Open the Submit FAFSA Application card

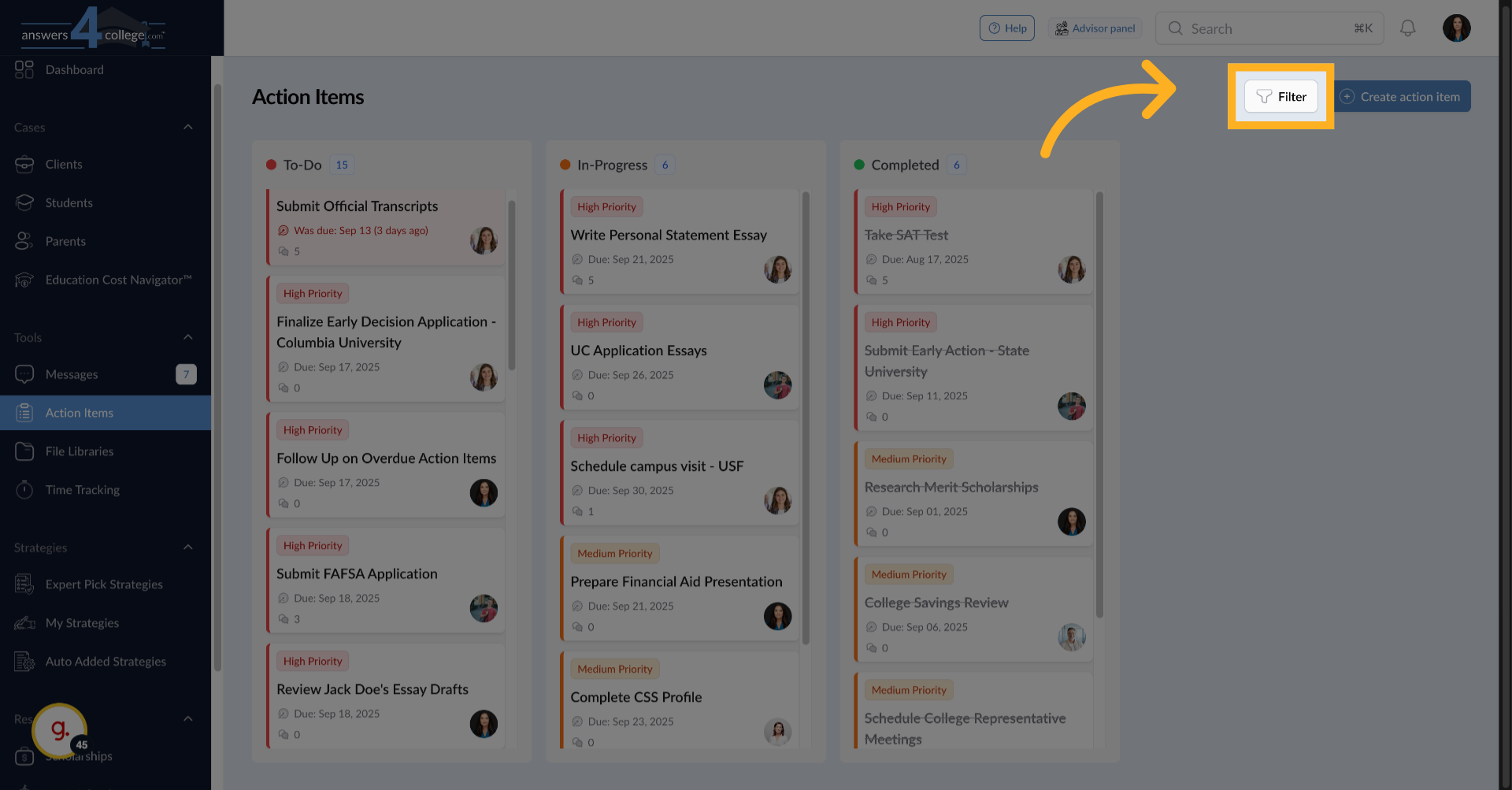[x=357, y=574]
